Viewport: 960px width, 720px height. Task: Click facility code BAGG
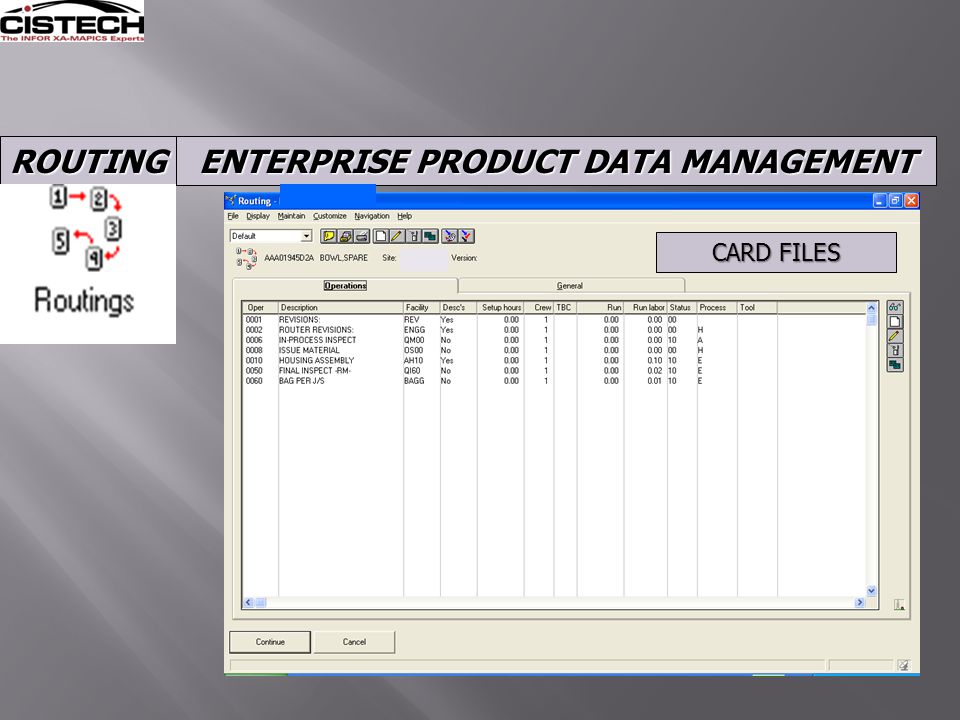tap(414, 381)
